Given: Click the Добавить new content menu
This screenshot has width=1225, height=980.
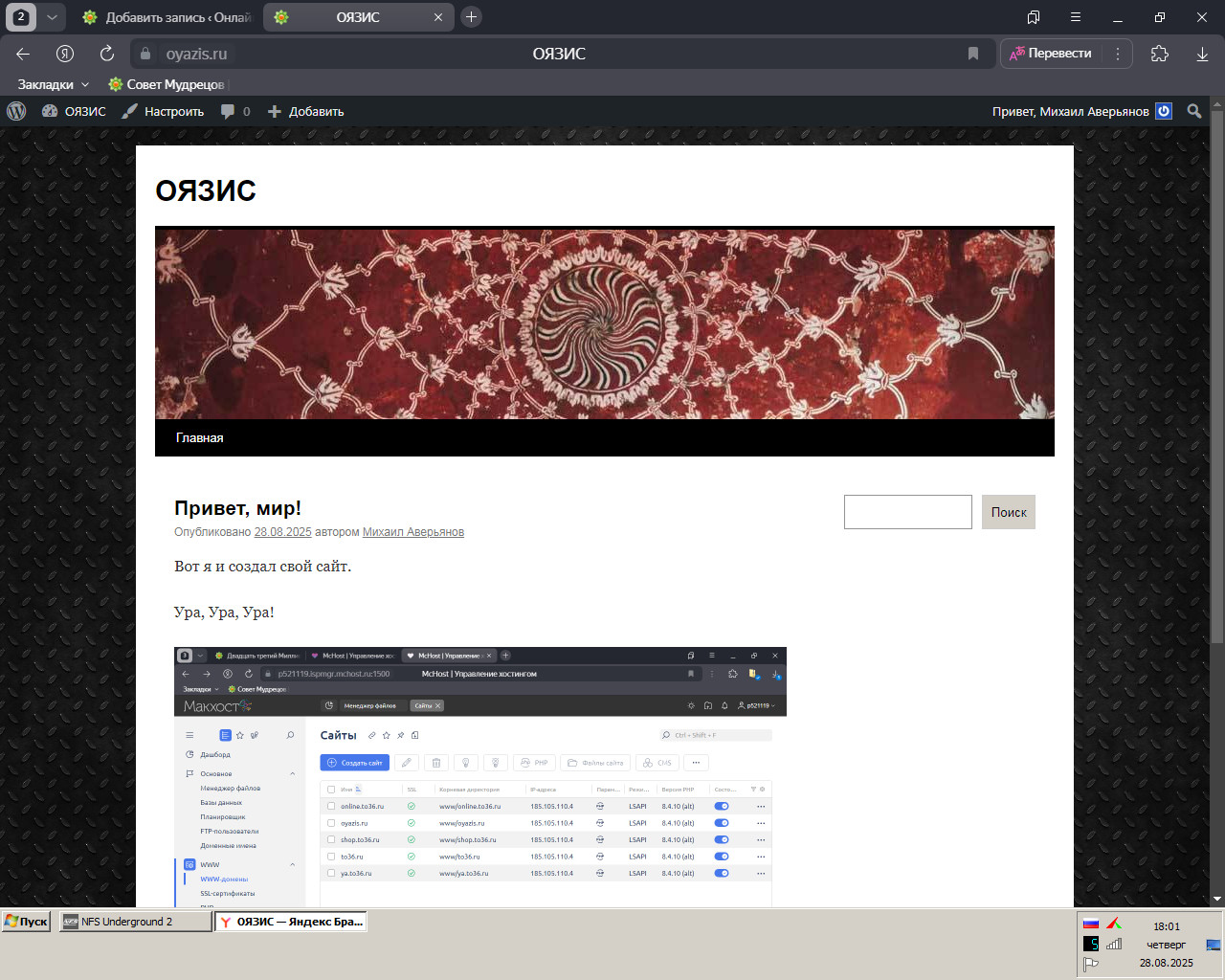Looking at the screenshot, I should click(x=305, y=111).
